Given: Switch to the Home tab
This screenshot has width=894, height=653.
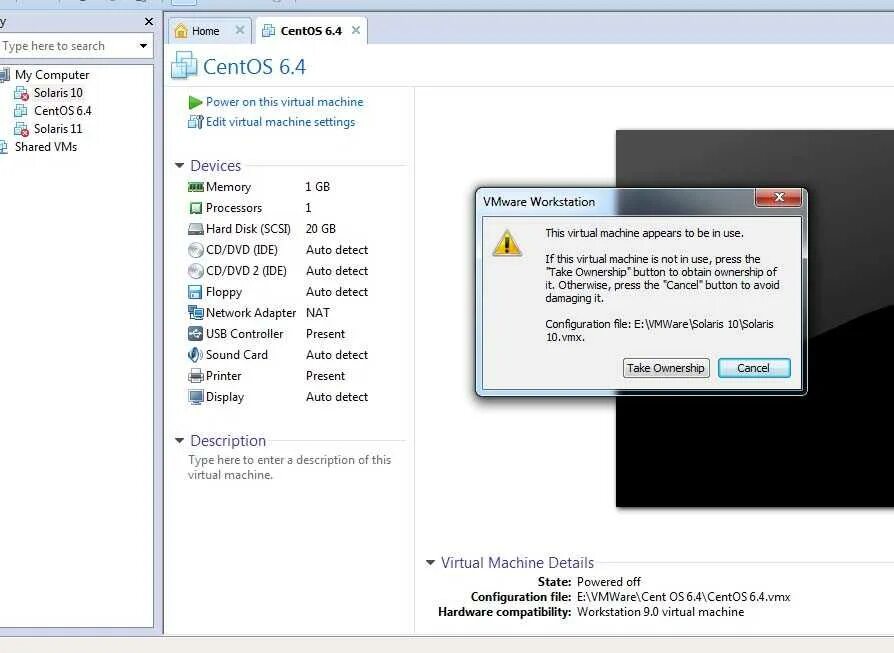Looking at the screenshot, I should pyautogui.click(x=204, y=31).
